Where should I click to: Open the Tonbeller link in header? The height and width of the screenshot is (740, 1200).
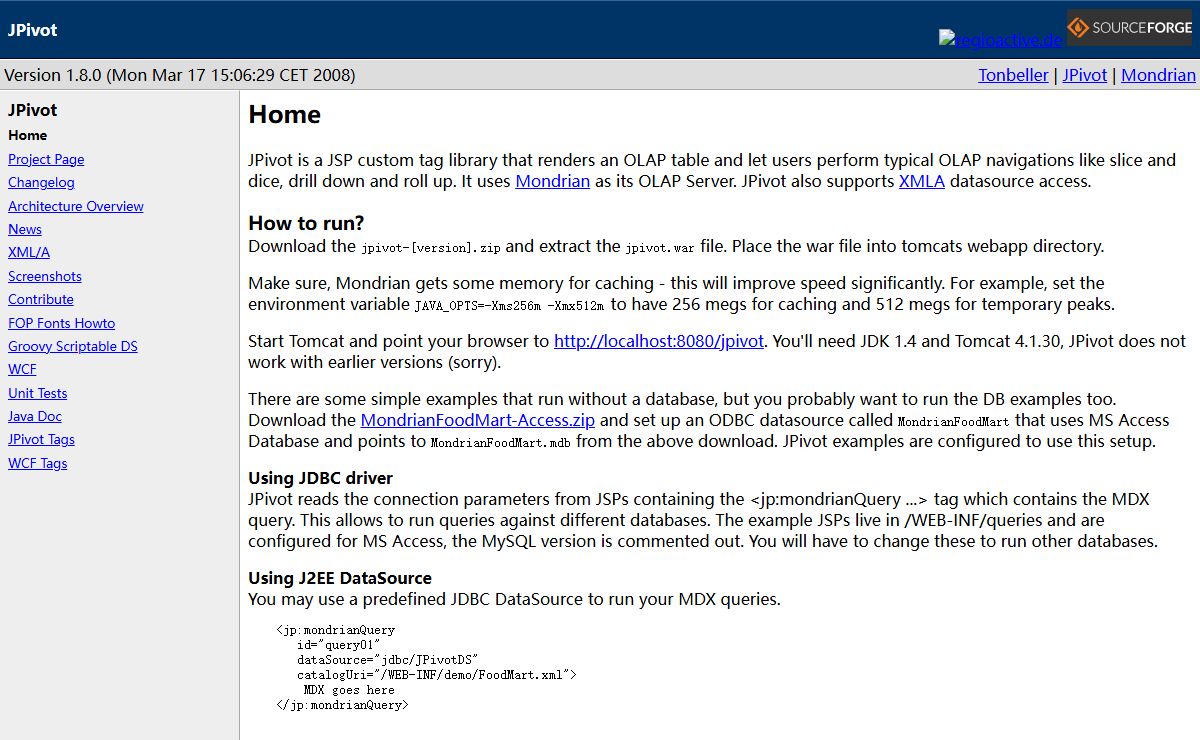pyautogui.click(x=1013, y=75)
